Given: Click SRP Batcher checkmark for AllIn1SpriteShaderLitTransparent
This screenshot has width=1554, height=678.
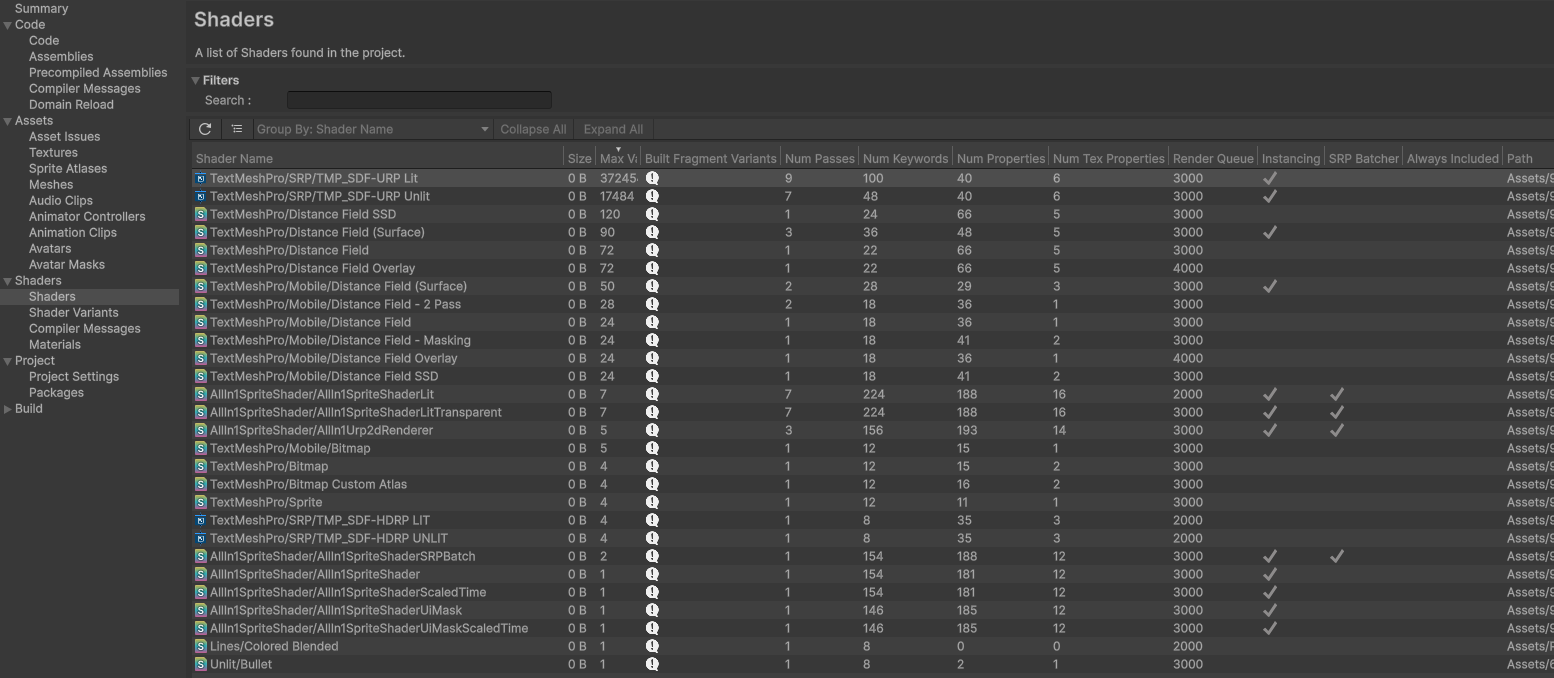Looking at the screenshot, I should point(1337,412).
